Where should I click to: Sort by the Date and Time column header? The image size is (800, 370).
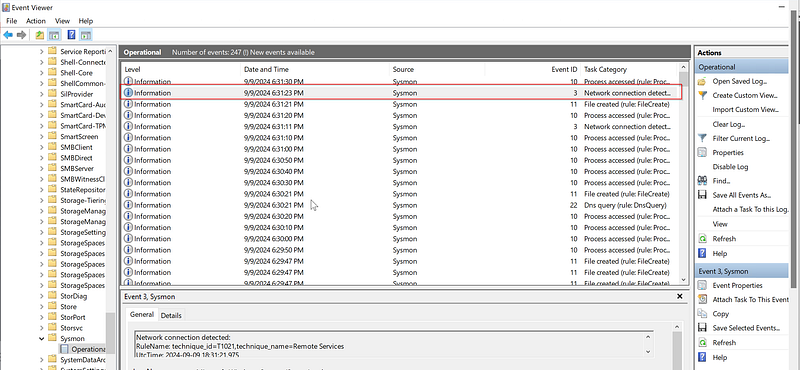315,69
